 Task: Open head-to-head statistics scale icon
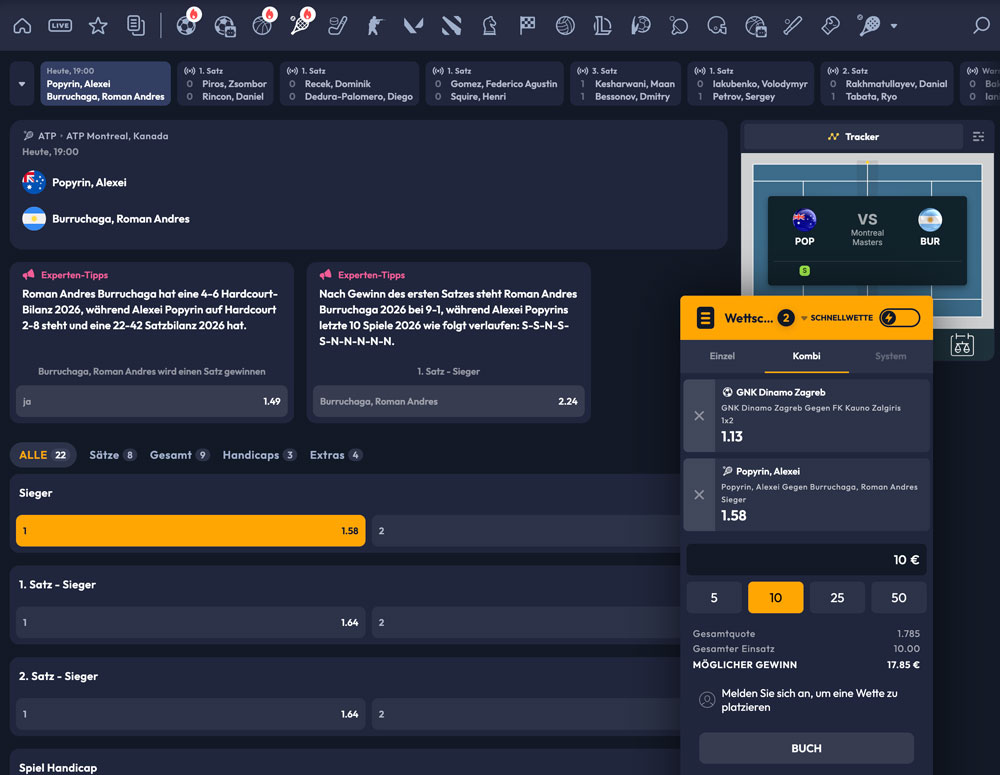coord(962,345)
